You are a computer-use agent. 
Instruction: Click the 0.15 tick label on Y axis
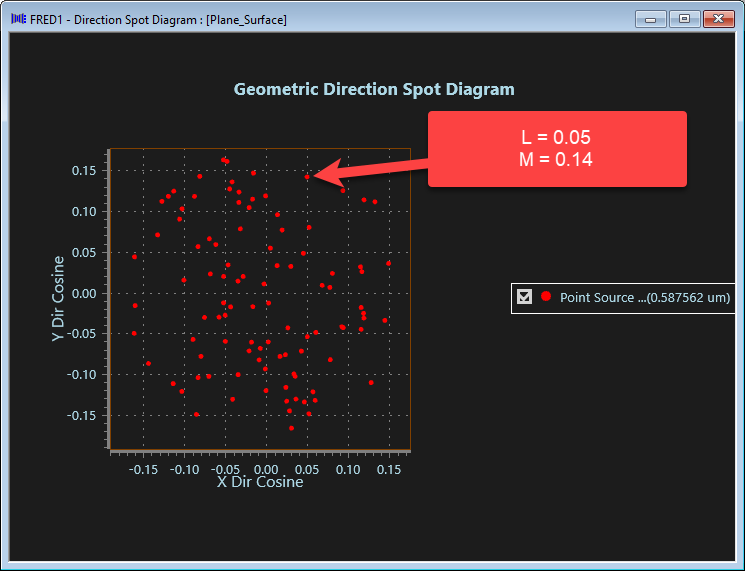(x=83, y=171)
